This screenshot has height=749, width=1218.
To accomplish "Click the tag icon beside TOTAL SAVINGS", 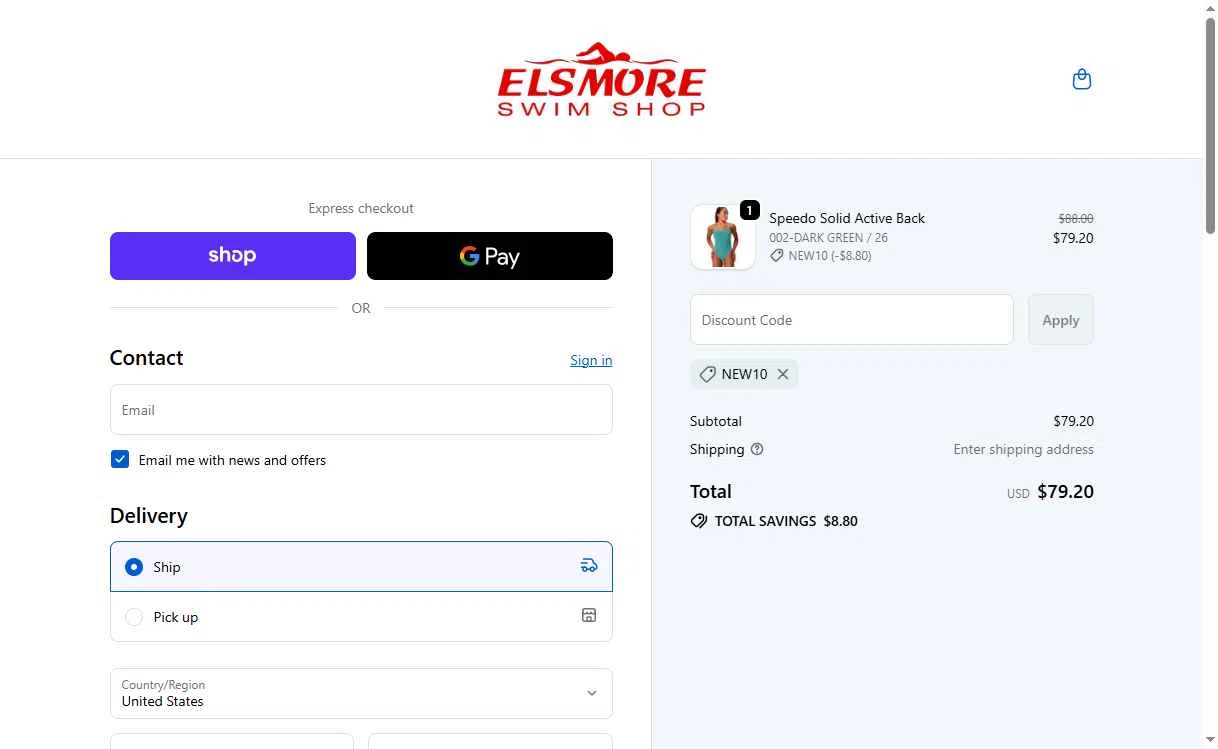I will click(699, 521).
